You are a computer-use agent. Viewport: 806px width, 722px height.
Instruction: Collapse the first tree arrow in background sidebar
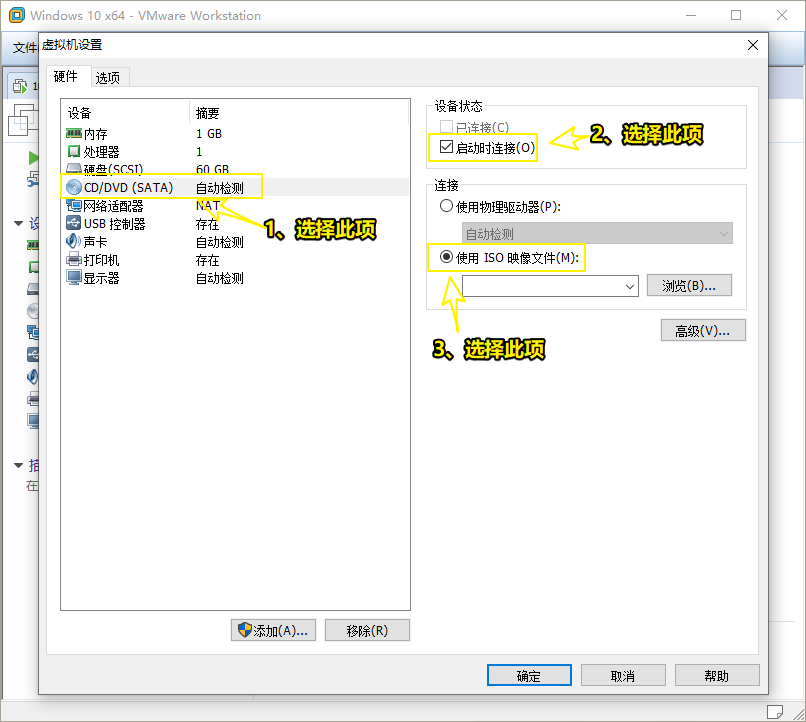(19, 223)
